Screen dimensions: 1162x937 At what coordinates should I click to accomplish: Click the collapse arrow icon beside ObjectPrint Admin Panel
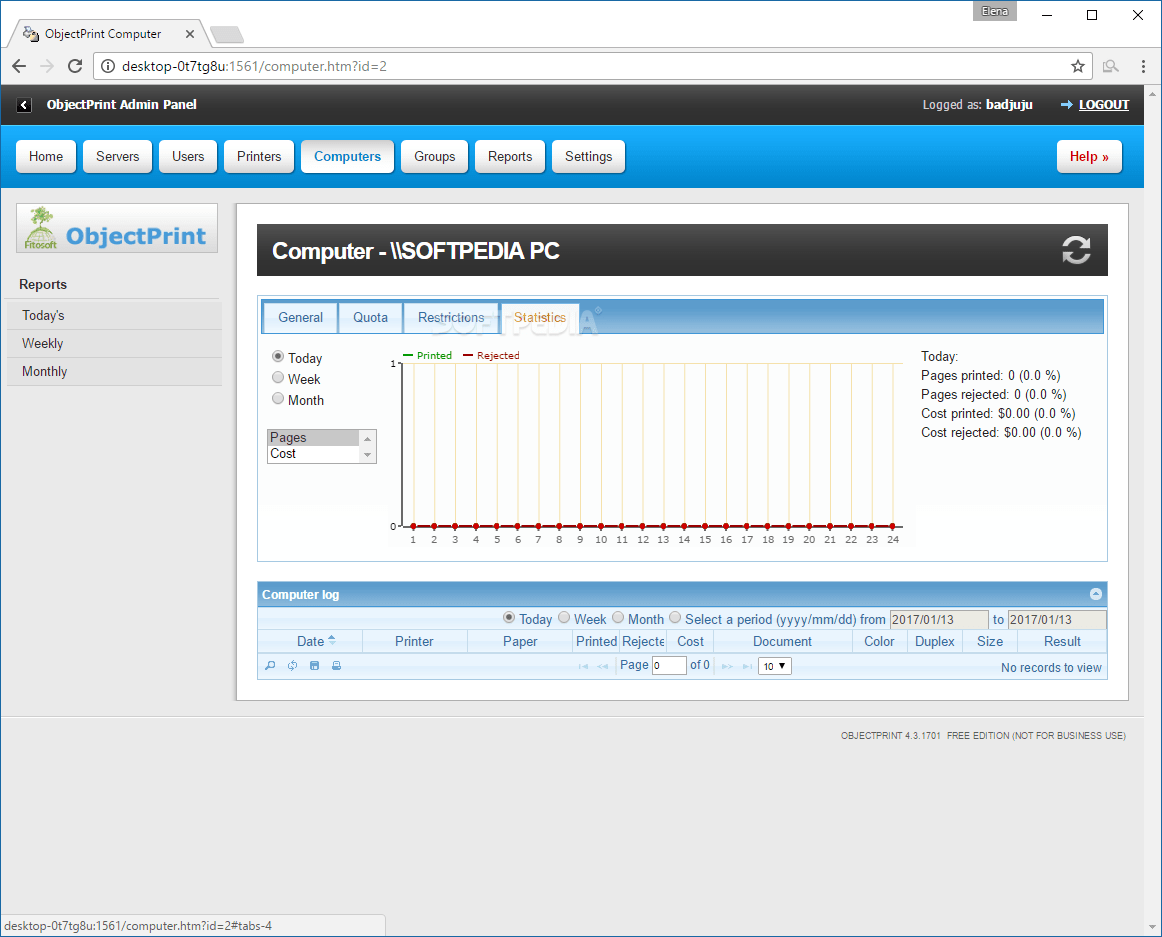(24, 105)
